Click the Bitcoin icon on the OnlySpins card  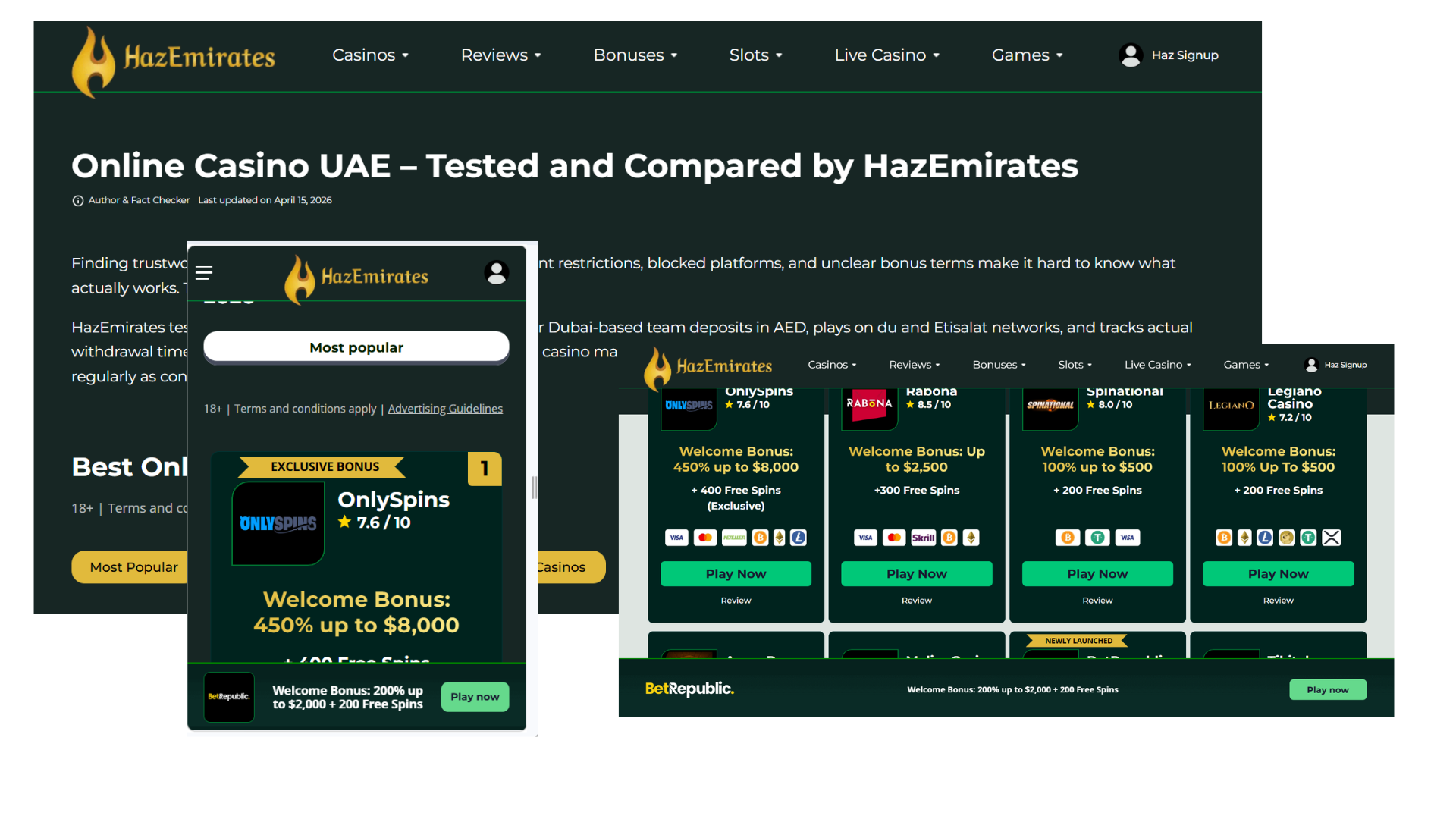point(760,538)
